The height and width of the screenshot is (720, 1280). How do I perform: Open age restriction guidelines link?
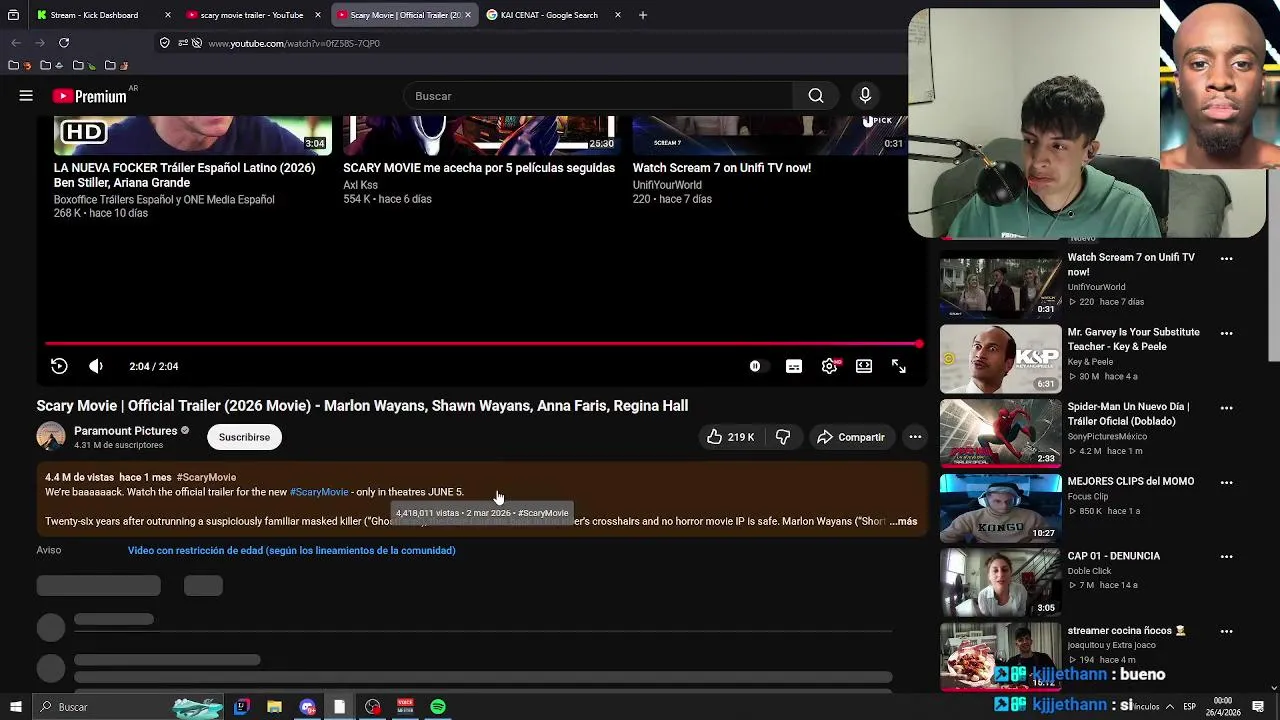[x=291, y=550]
